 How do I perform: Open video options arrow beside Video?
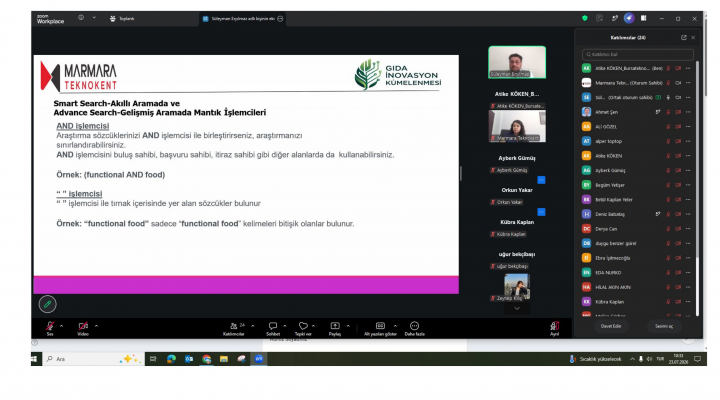click(x=96, y=326)
